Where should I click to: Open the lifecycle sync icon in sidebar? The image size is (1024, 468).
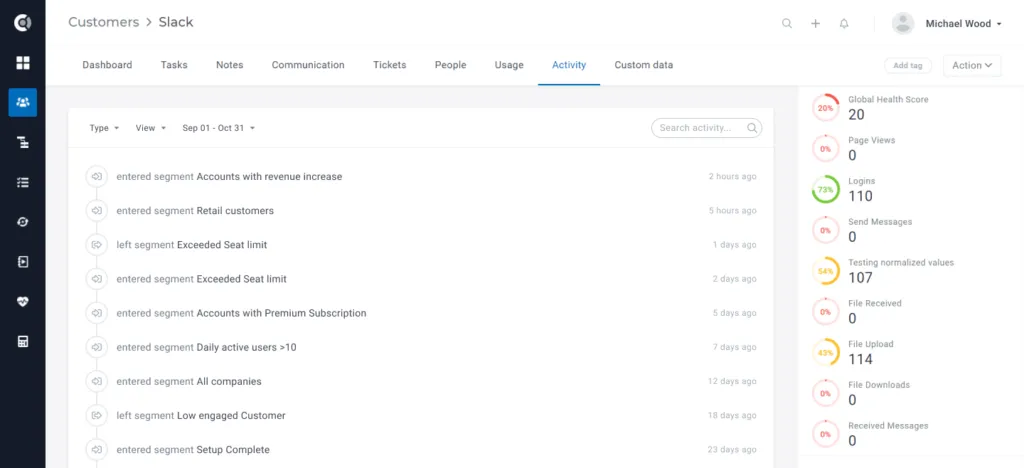click(x=23, y=222)
